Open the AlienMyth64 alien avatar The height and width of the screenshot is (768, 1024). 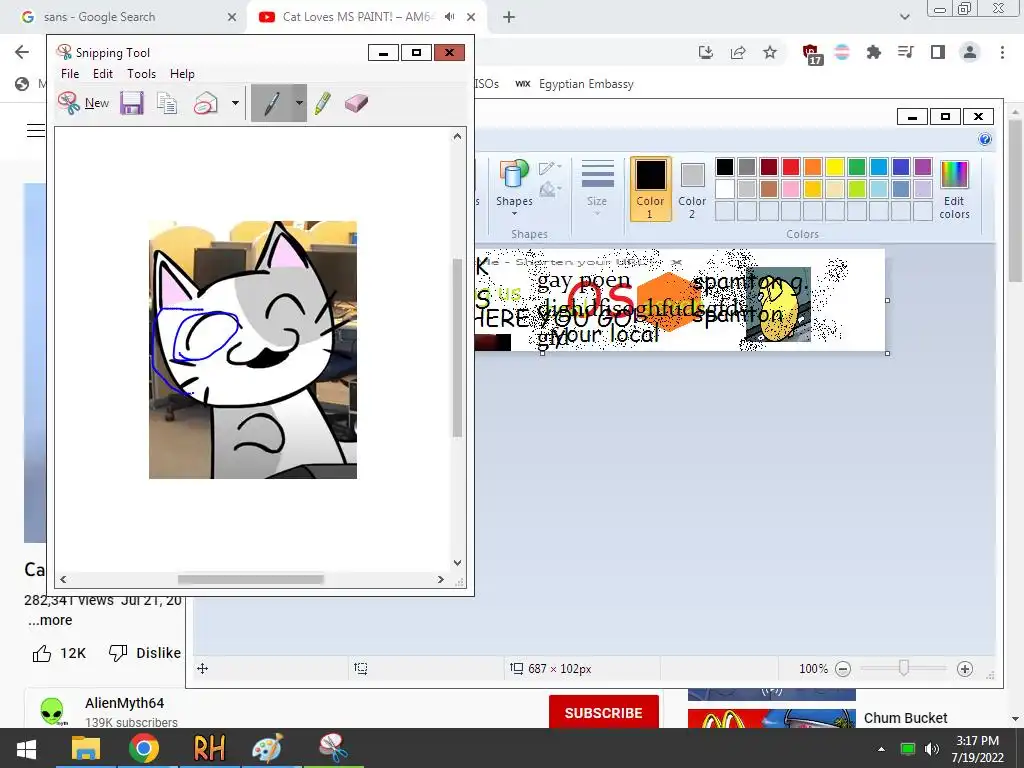52,712
